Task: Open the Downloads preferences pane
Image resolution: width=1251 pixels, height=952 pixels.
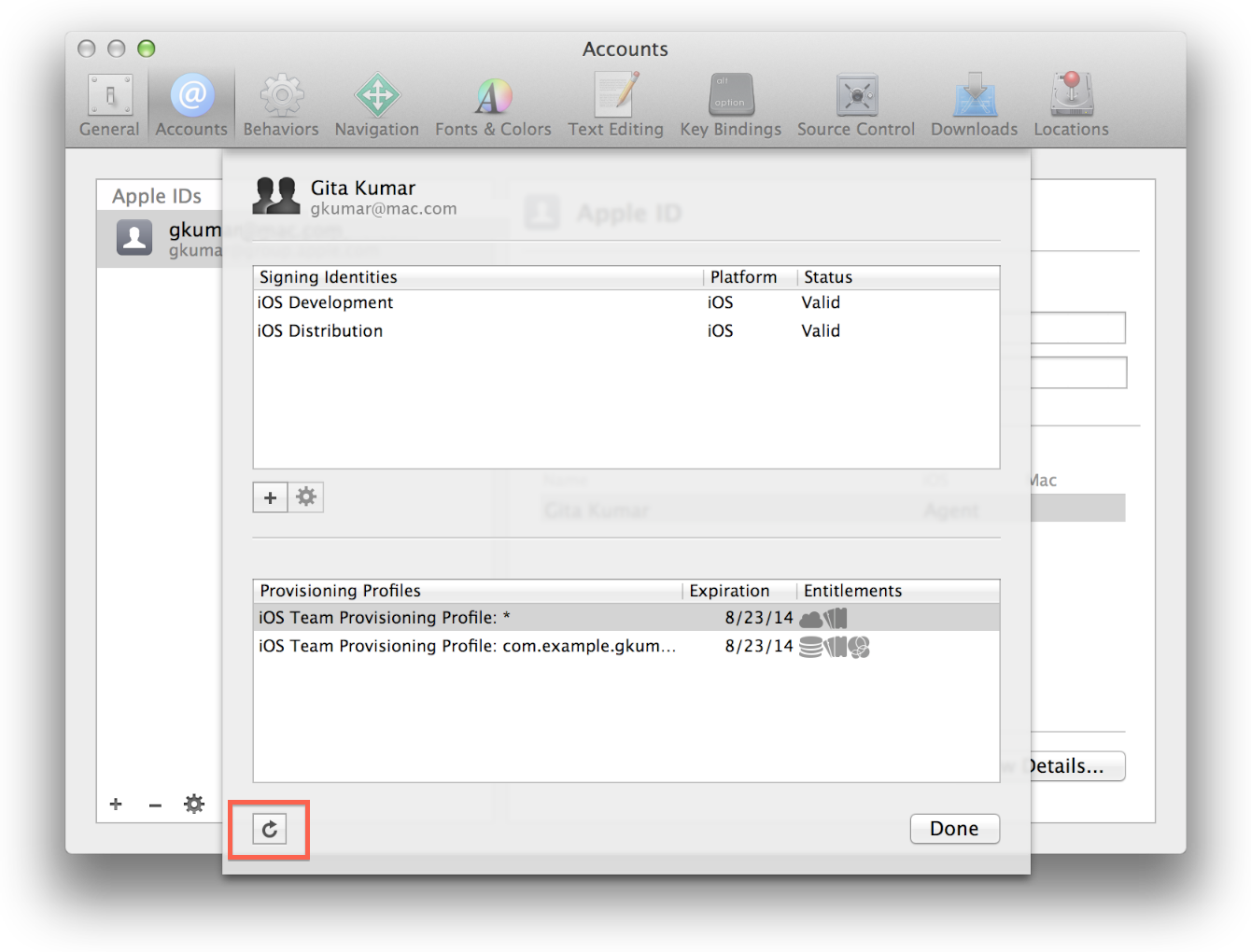Action: (x=975, y=105)
